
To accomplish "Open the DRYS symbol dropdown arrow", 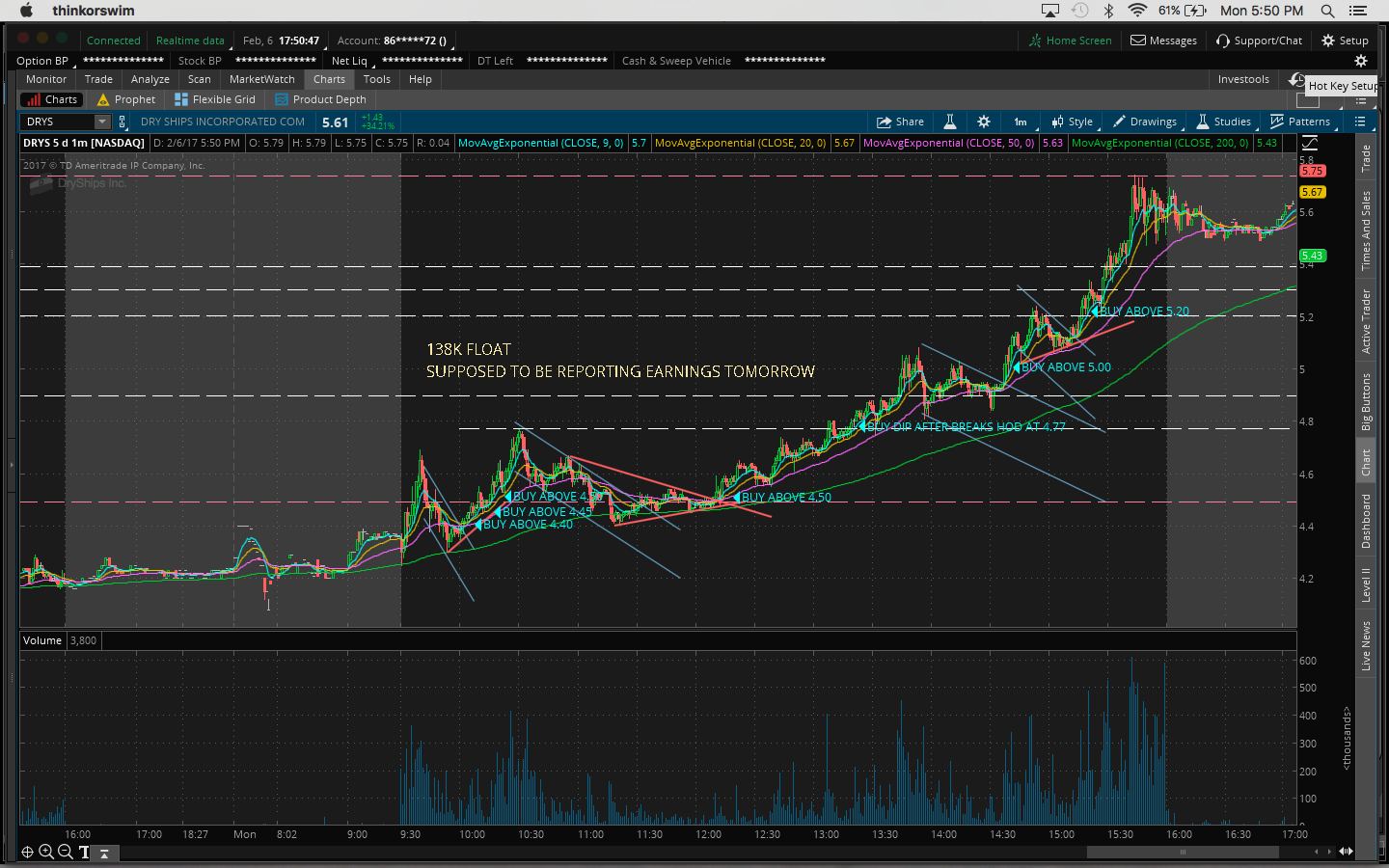I will coord(102,122).
